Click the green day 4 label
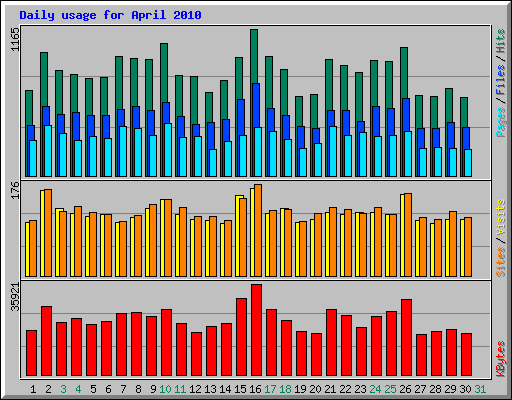The width and height of the screenshot is (512, 400). 78,389
